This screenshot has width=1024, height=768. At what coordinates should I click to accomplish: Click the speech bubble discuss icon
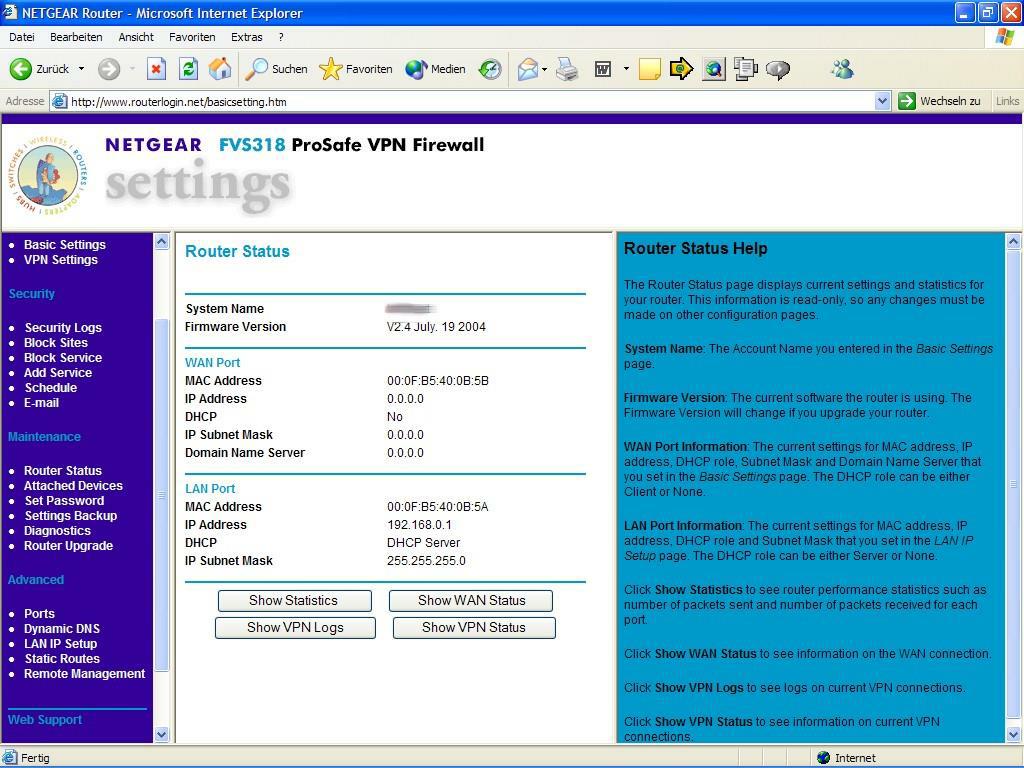pos(778,69)
